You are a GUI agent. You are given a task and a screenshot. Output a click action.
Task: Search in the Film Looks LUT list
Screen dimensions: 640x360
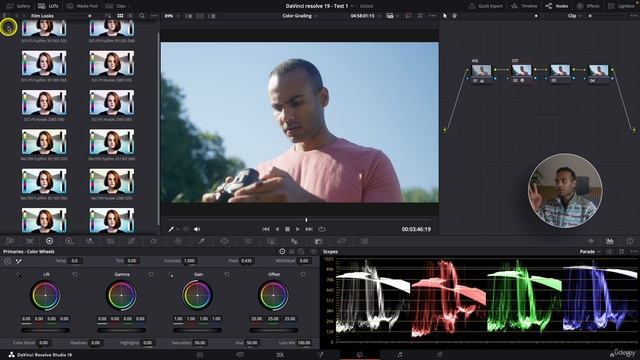click(x=142, y=16)
